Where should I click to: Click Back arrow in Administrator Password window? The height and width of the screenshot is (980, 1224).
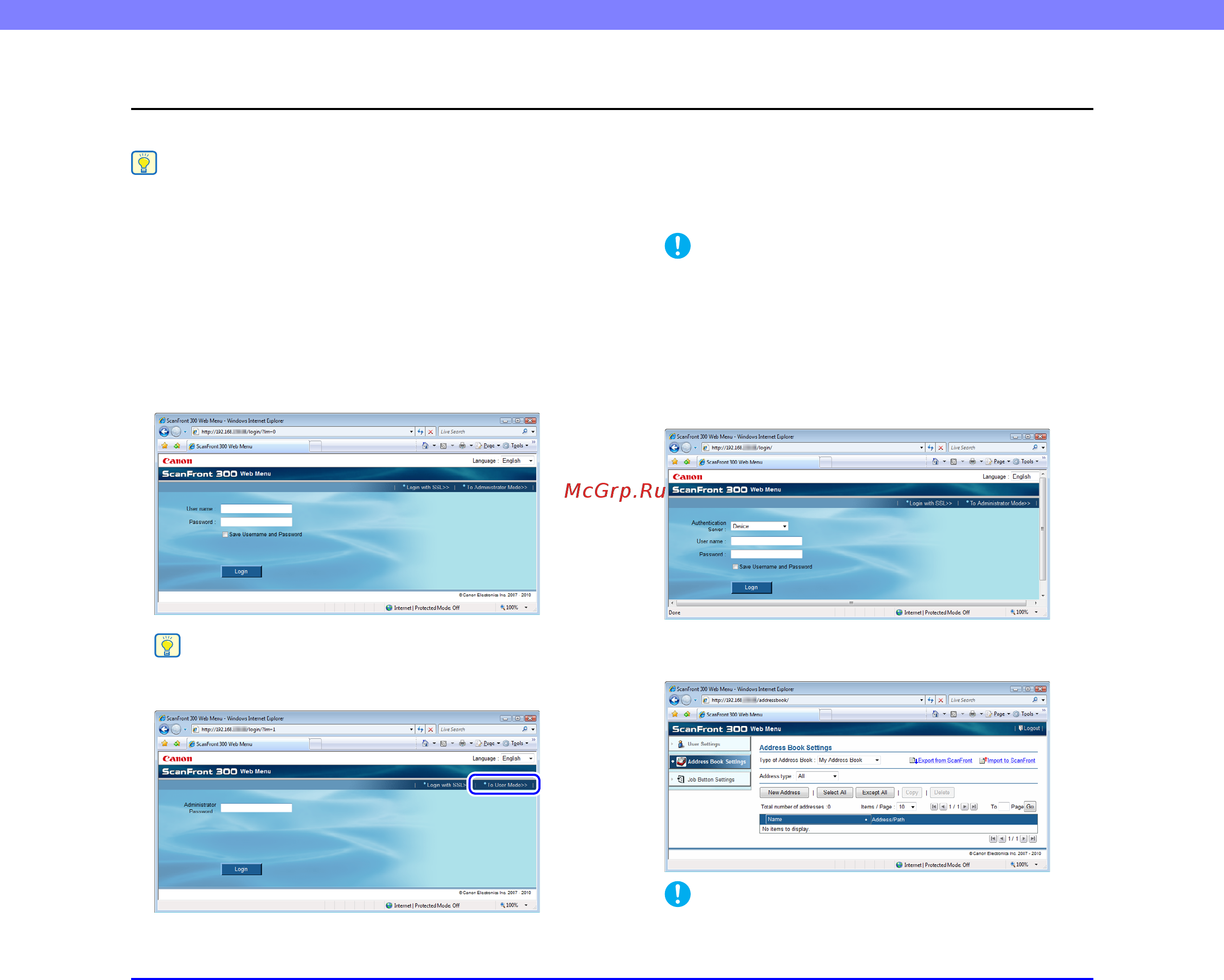coord(164,729)
